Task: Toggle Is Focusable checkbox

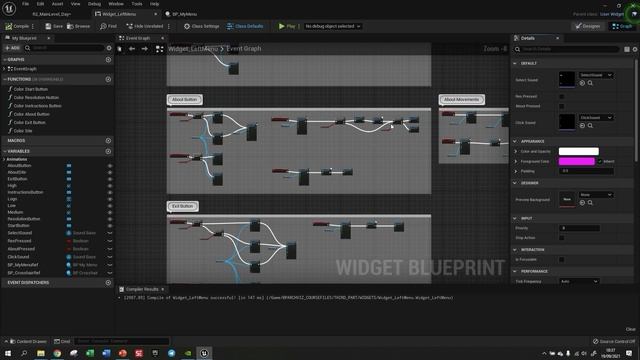Action: [562, 260]
